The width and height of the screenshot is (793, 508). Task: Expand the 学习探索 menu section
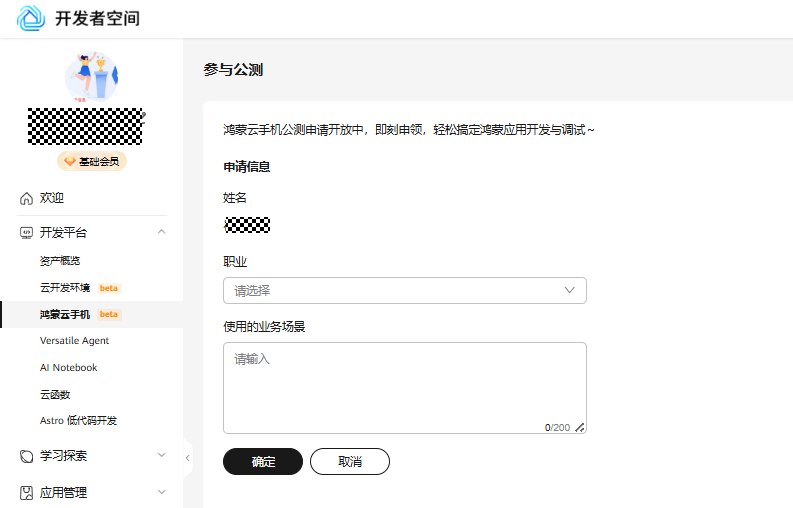point(162,456)
